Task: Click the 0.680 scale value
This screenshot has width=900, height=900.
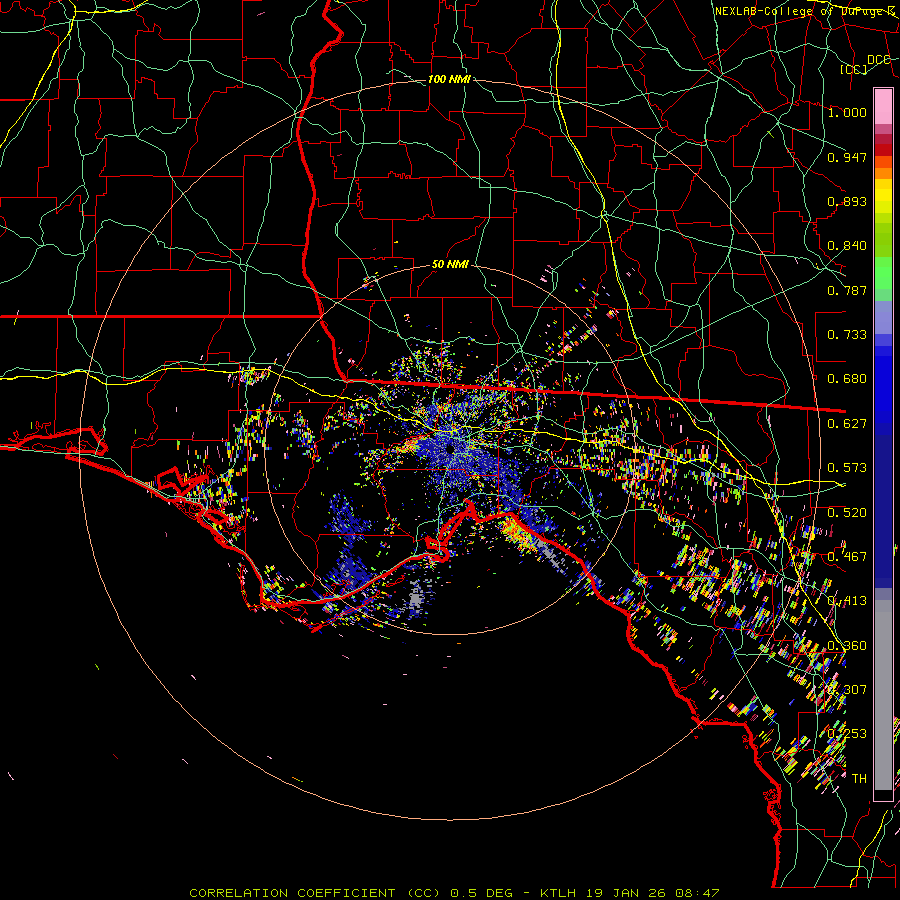Action: click(x=847, y=379)
